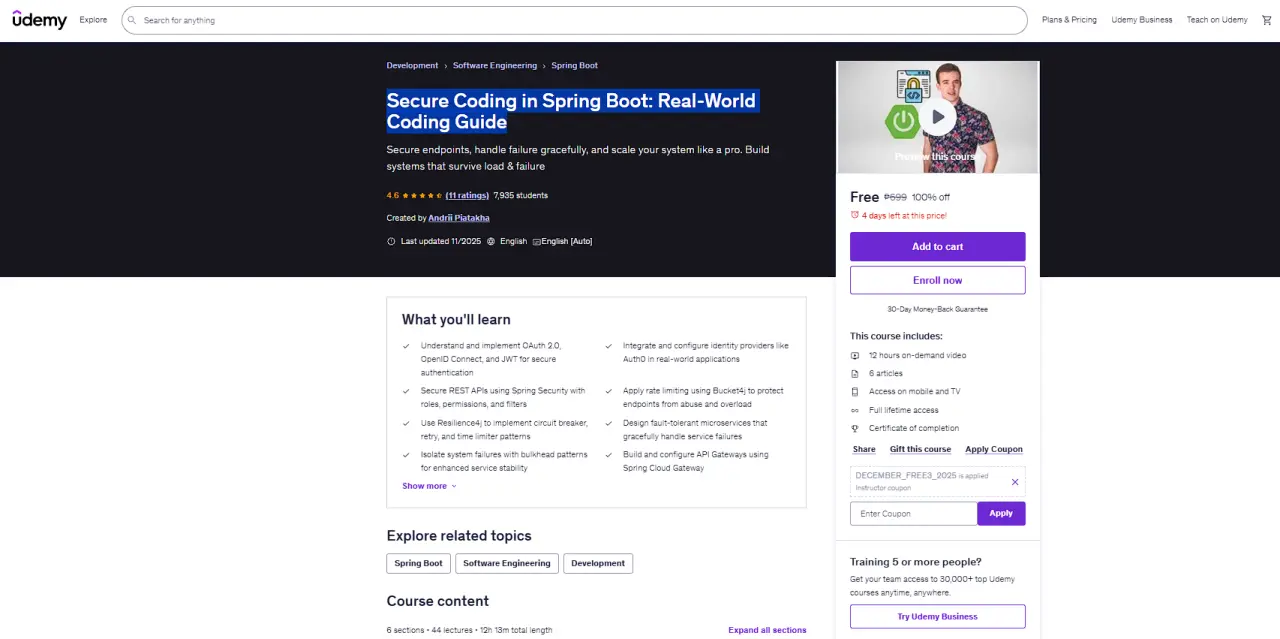Open the 11 ratings link

(x=467, y=196)
